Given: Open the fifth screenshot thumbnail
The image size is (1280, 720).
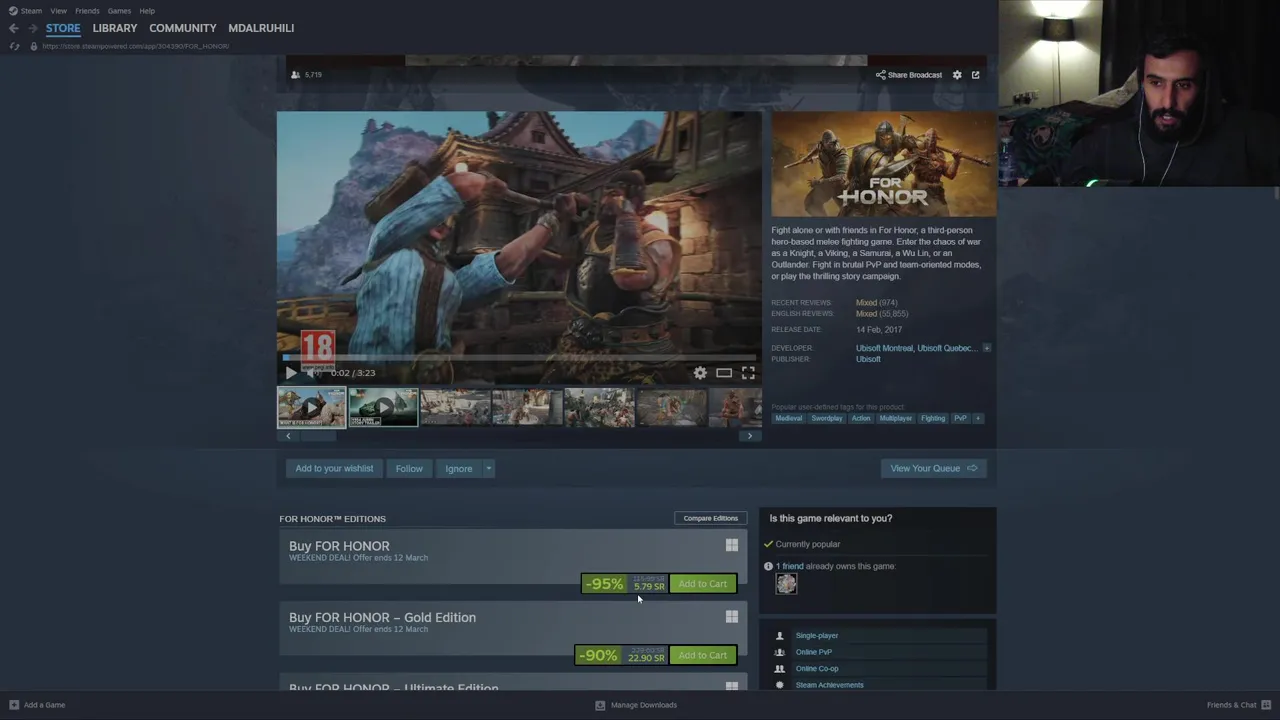Looking at the screenshot, I should 599,407.
